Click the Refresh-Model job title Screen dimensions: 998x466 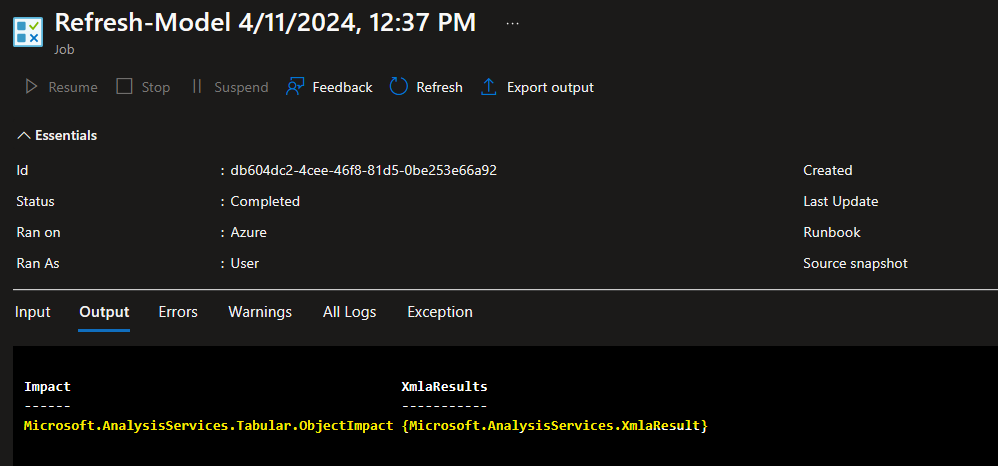point(265,22)
